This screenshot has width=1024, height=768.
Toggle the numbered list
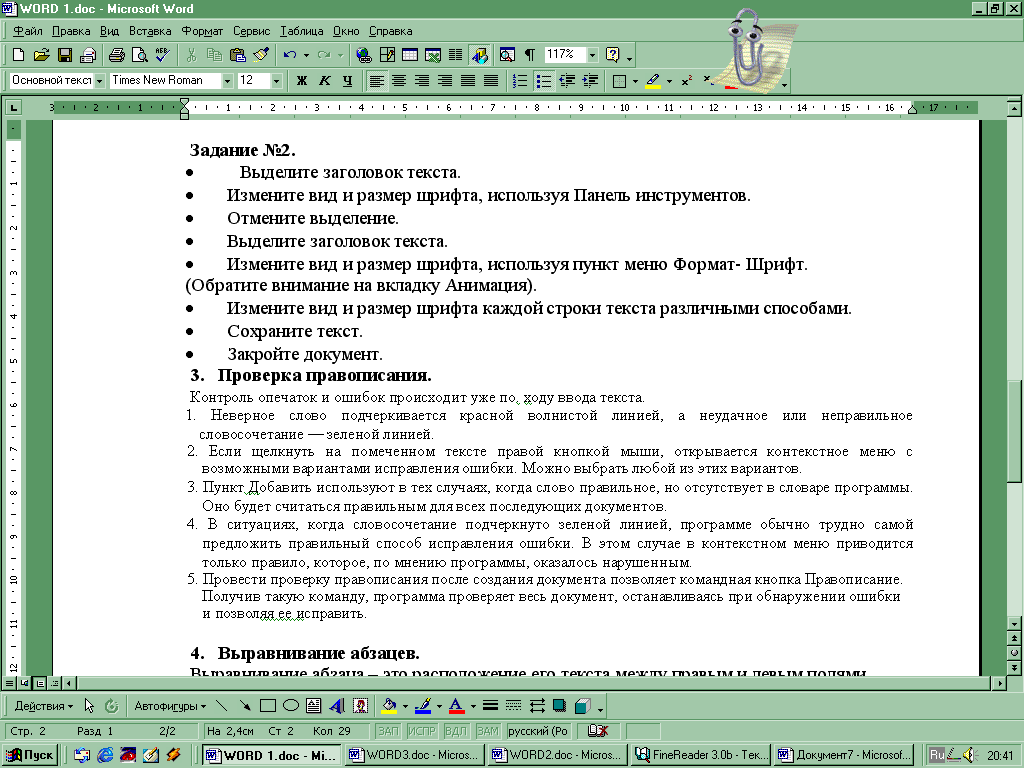(x=520, y=80)
